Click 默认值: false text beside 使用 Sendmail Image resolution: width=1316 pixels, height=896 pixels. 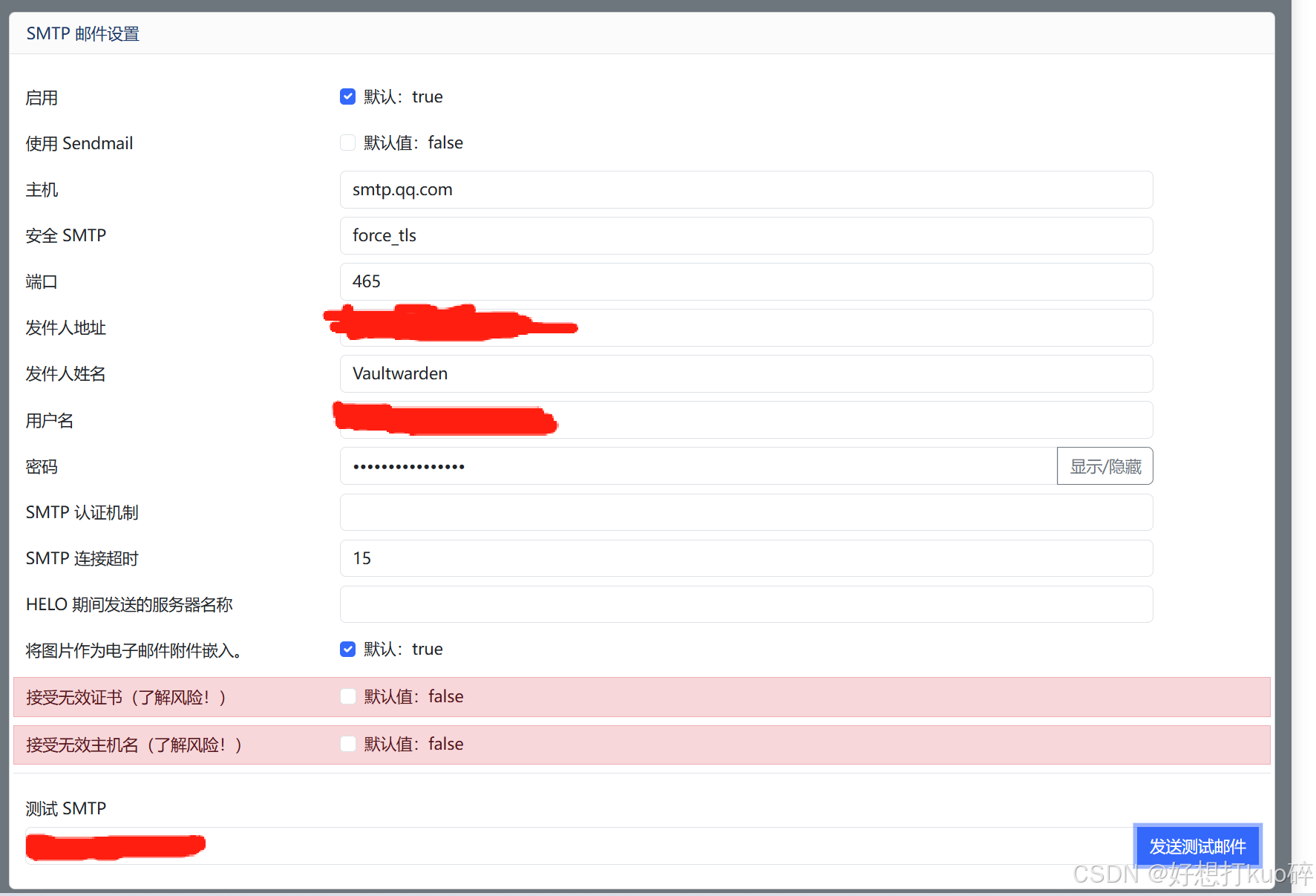click(413, 143)
